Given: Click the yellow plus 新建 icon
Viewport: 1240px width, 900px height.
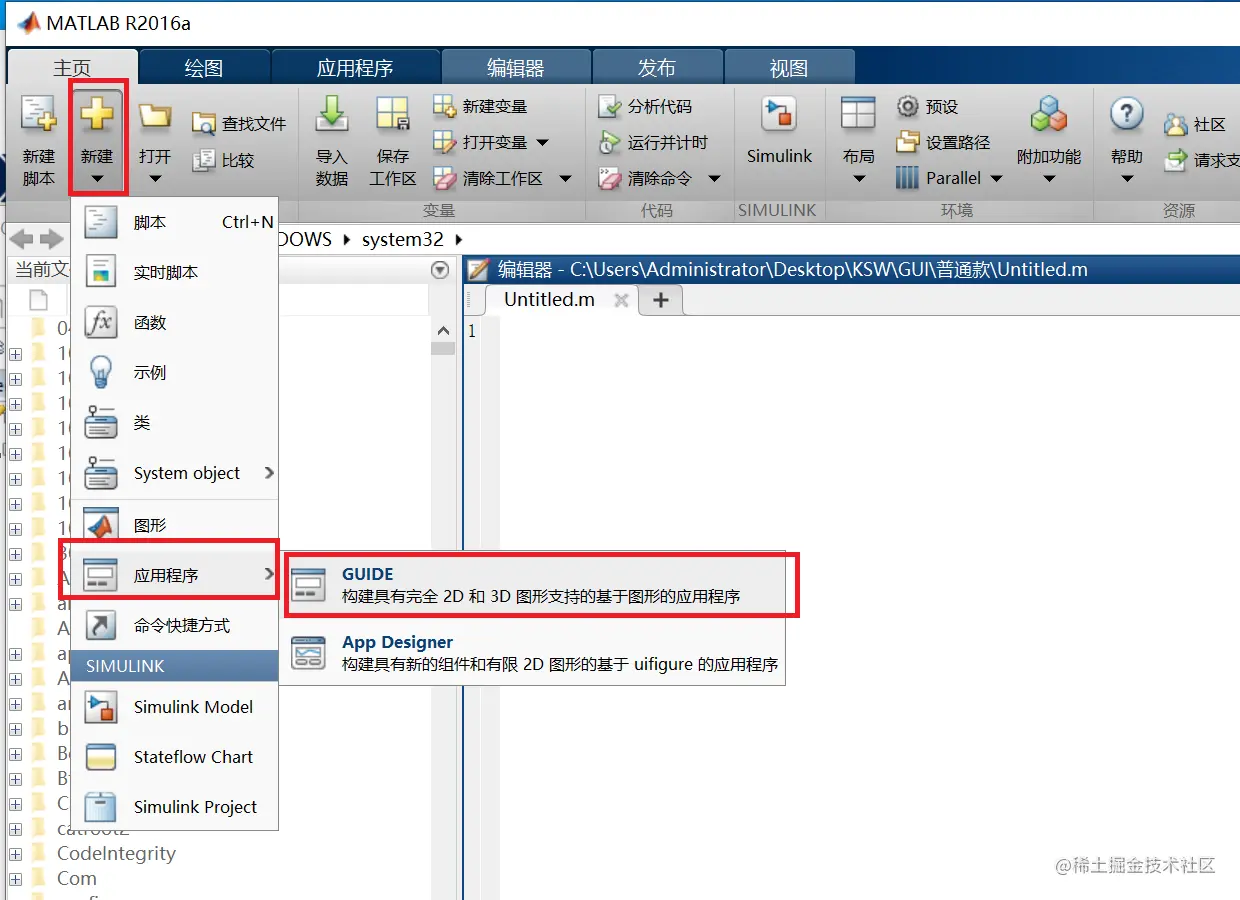Looking at the screenshot, I should pyautogui.click(x=97, y=115).
